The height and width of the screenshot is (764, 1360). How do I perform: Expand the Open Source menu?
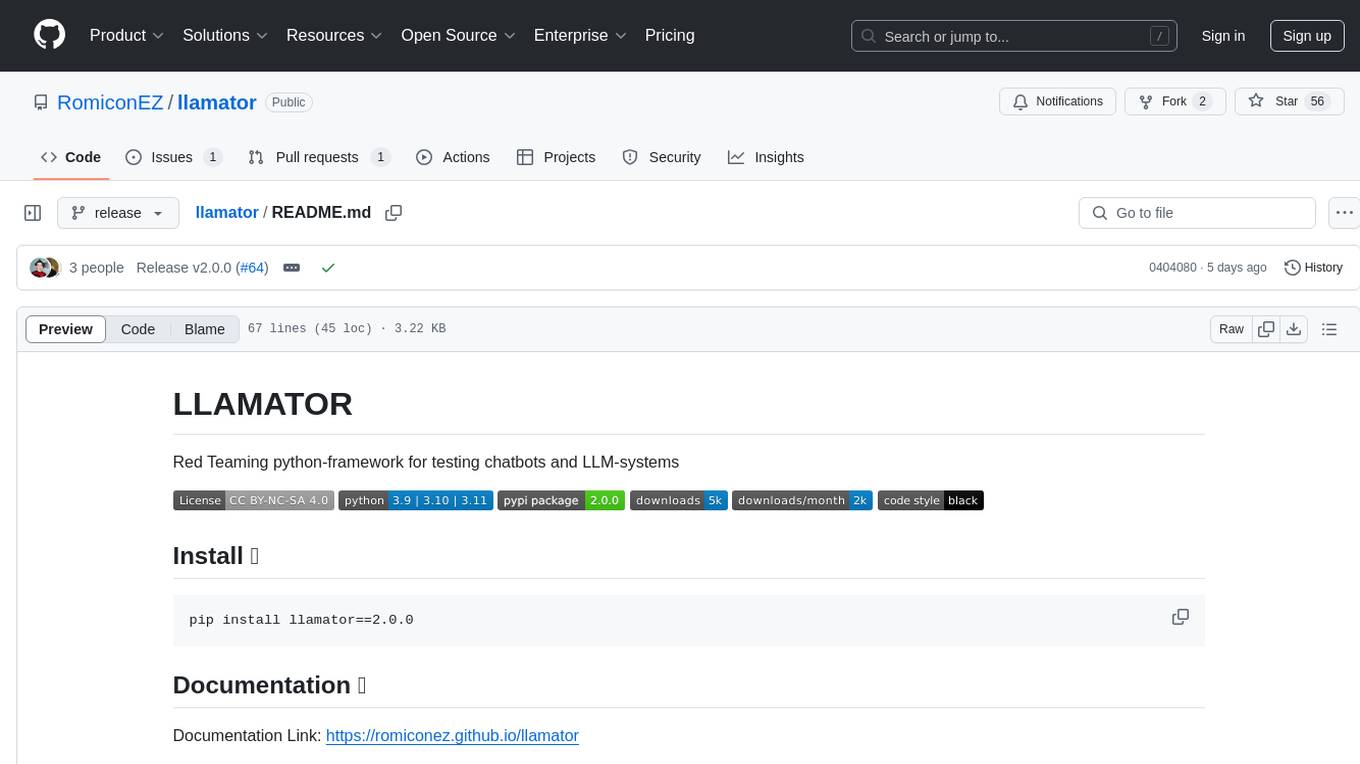tap(458, 35)
